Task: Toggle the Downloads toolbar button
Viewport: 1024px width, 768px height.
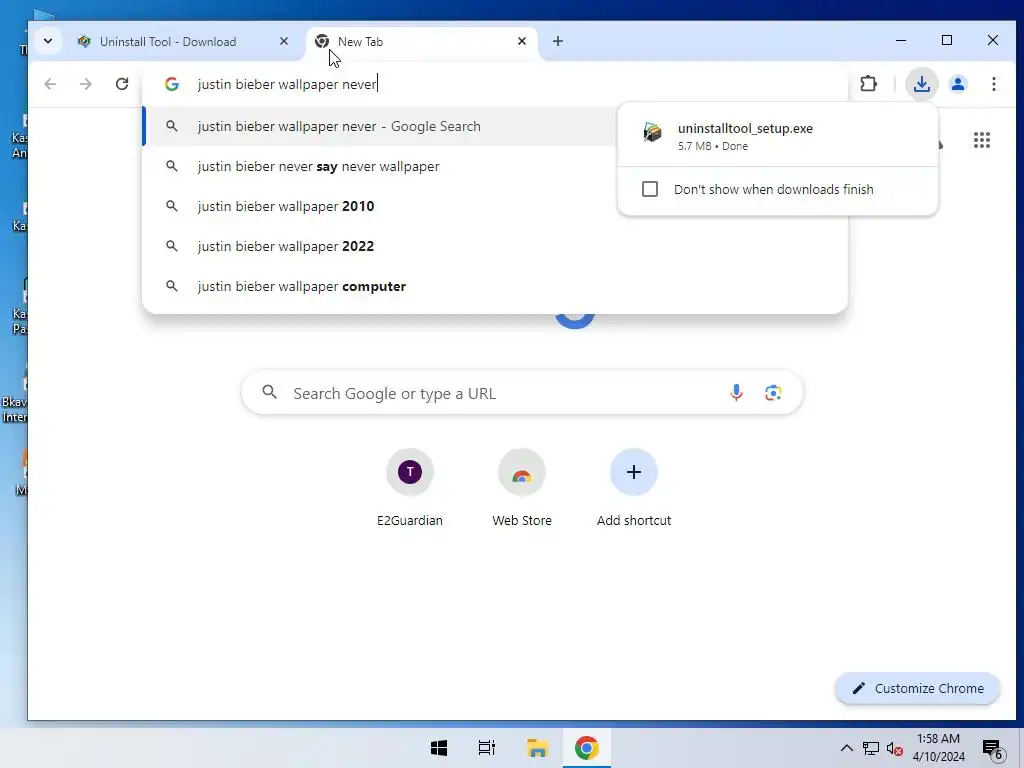Action: [x=921, y=84]
